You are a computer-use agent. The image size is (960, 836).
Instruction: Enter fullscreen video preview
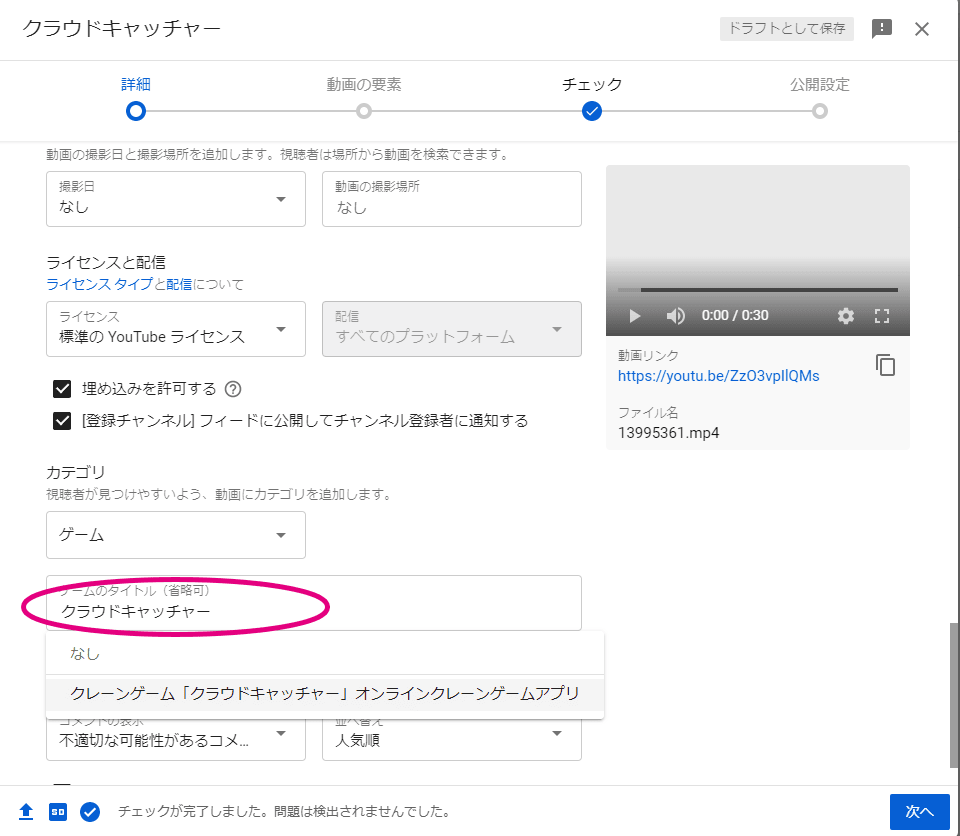882,315
